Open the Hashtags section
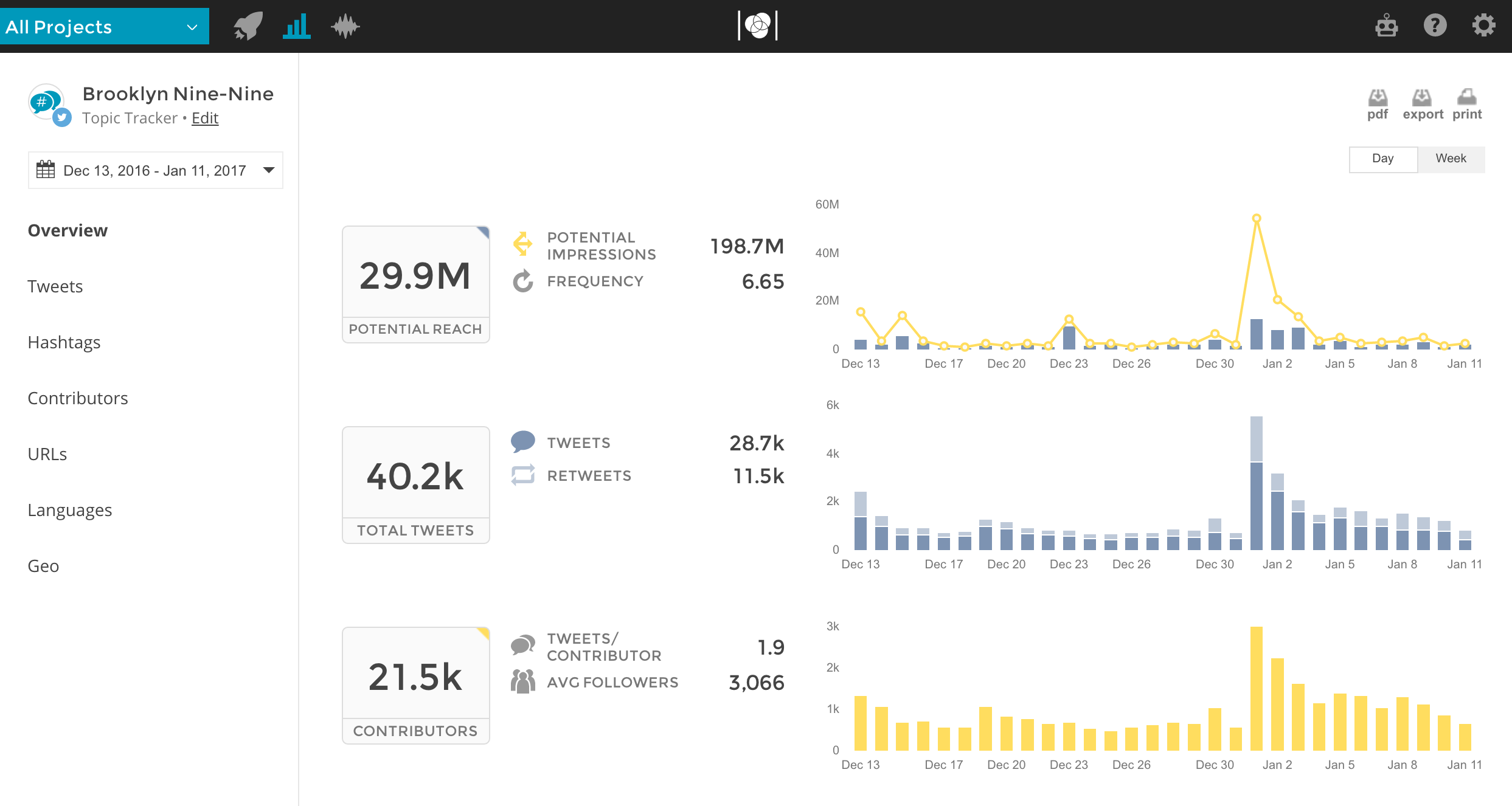This screenshot has height=806, width=1512. (x=64, y=342)
